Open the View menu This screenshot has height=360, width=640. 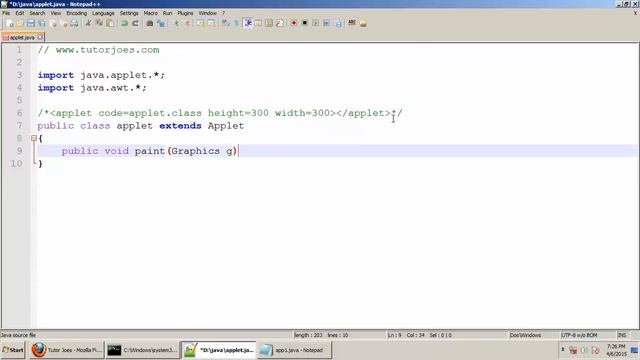pos(56,13)
